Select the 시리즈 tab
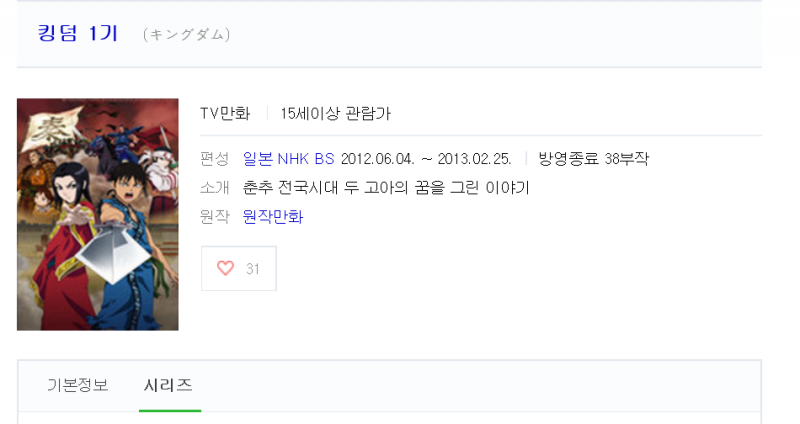800x424 pixels. pyautogui.click(x=168, y=385)
